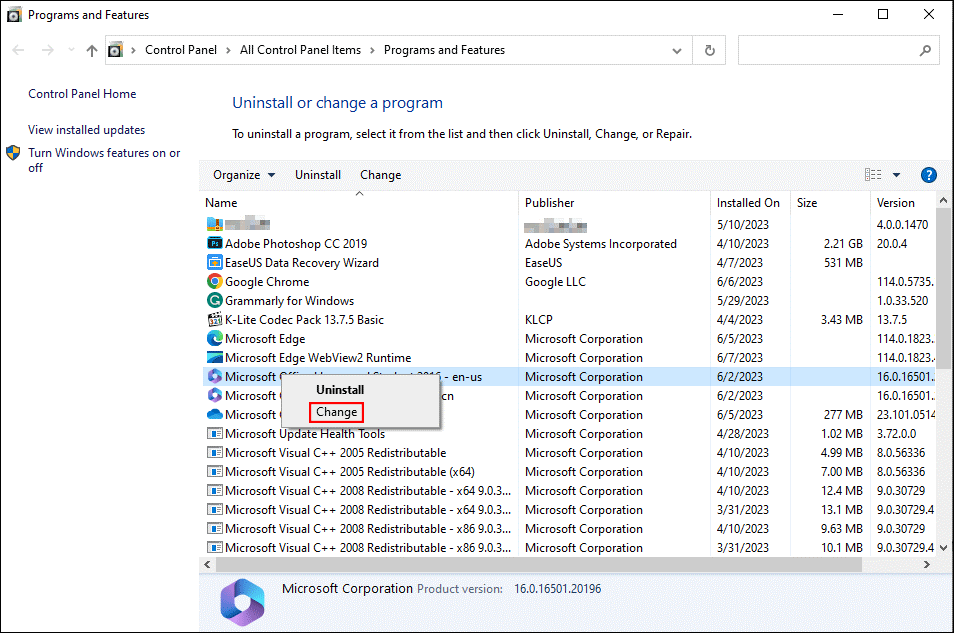Select the K-Lite Codec Pack icon
The height and width of the screenshot is (633, 954).
pos(215,320)
